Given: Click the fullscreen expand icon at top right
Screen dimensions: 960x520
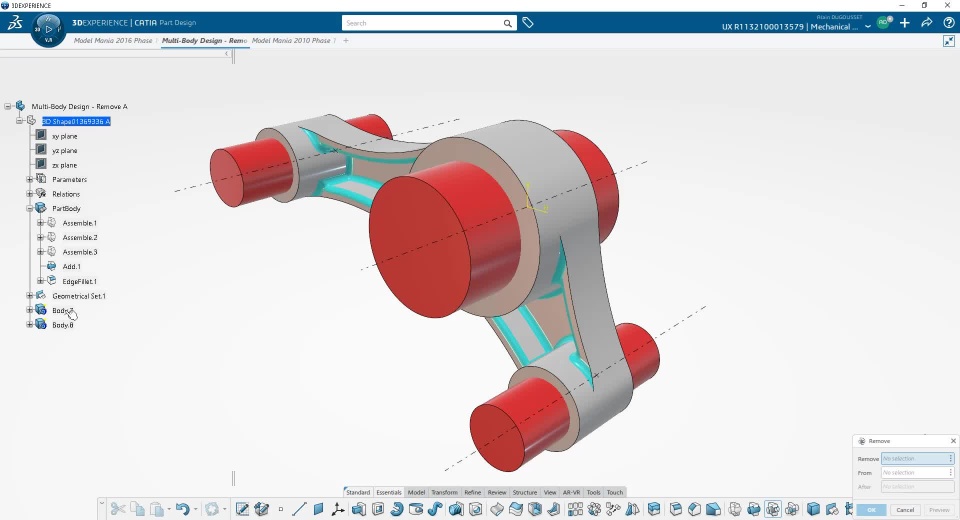Looking at the screenshot, I should (948, 41).
